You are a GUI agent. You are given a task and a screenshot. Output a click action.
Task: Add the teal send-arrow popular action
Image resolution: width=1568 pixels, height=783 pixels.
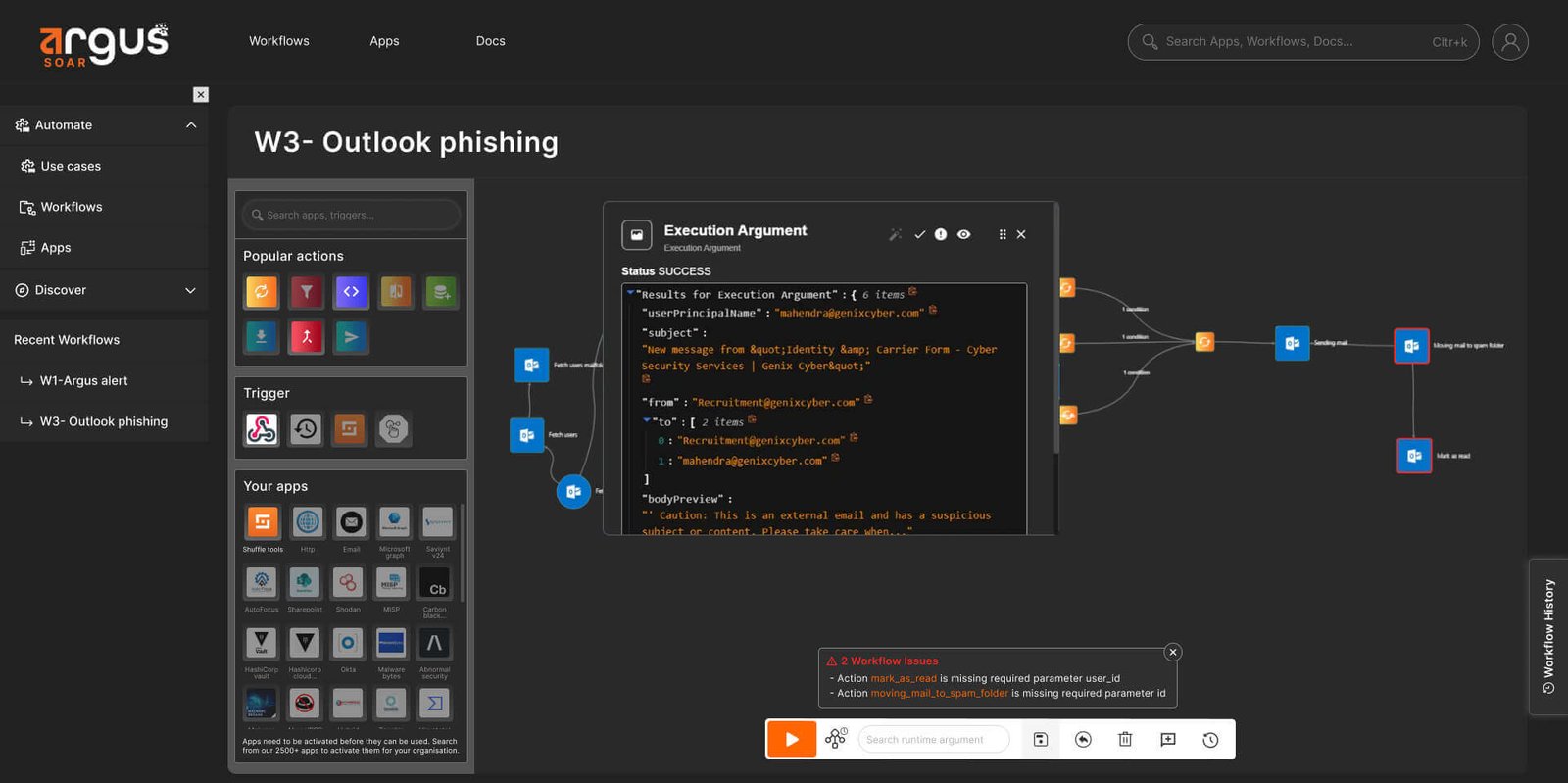click(x=351, y=337)
